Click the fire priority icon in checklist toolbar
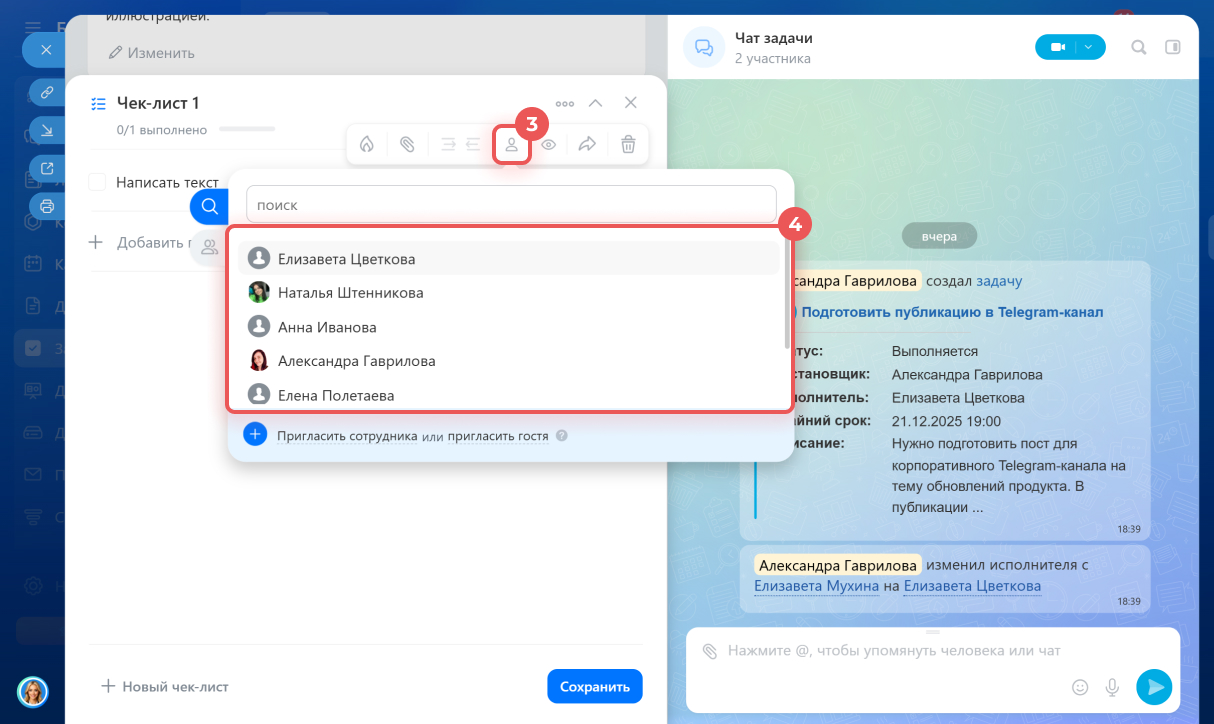The image size is (1214, 724). pos(367,145)
